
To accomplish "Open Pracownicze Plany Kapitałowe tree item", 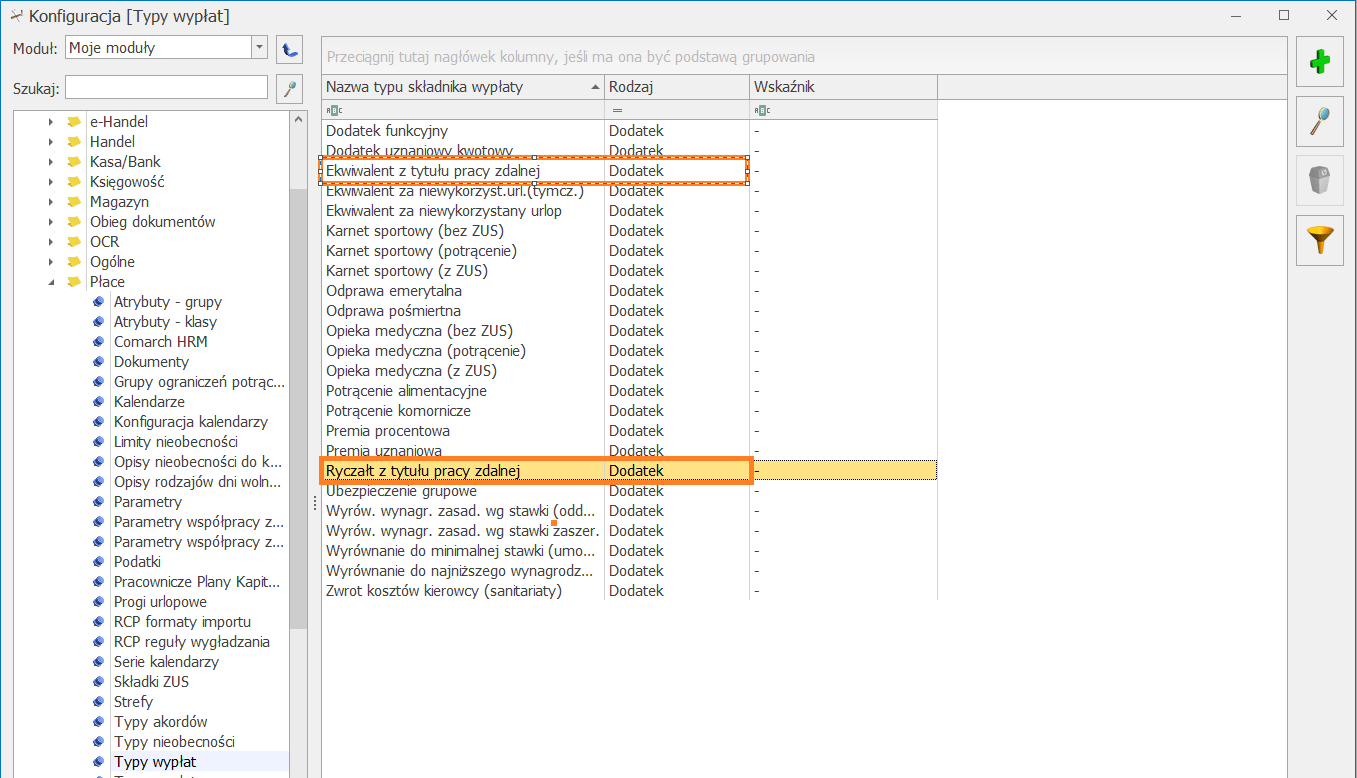I will tap(197, 582).
